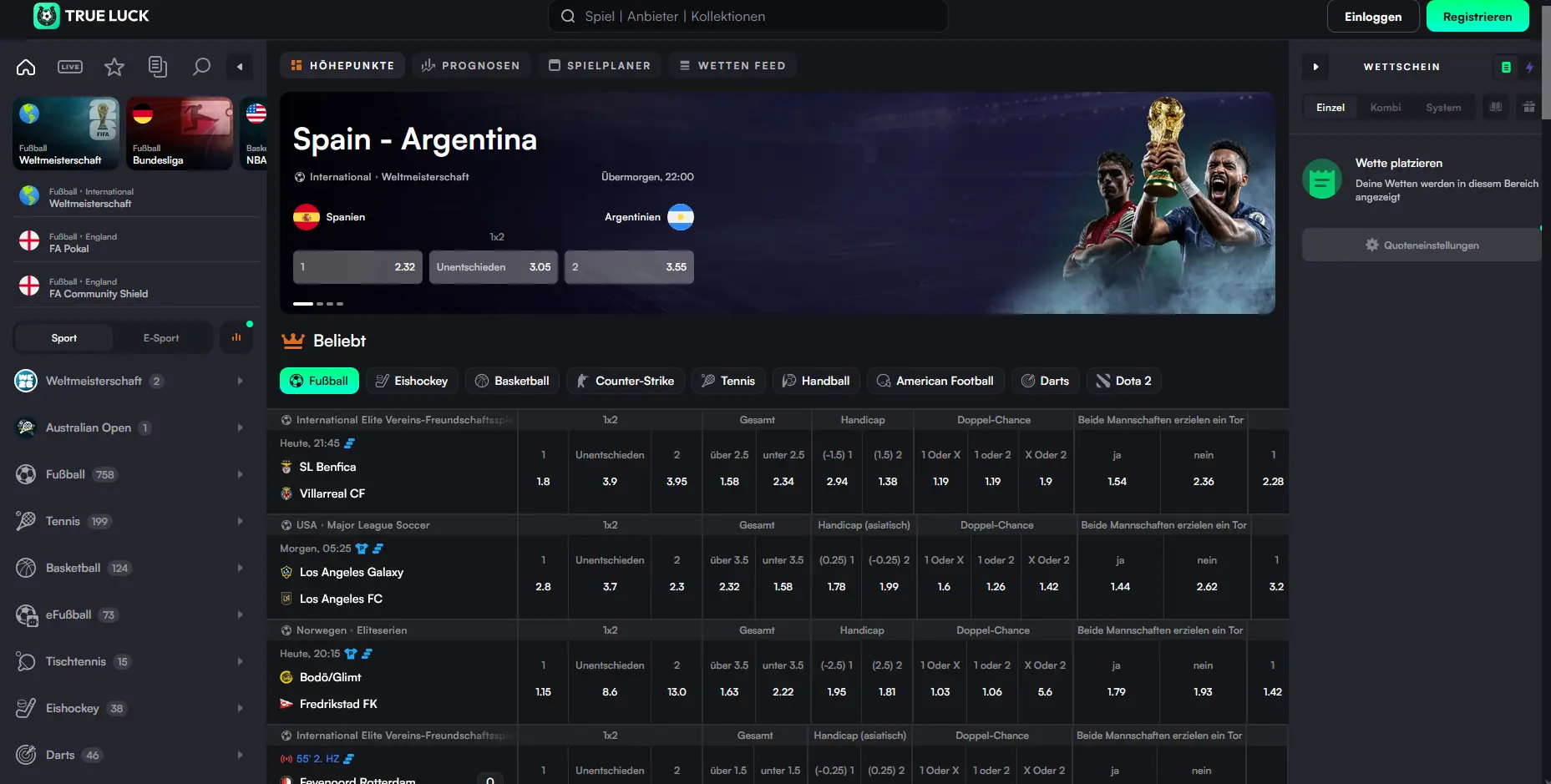Viewport: 1551px width, 784px height.
Task: Open Fußball International Weltmeisterschaft link
Action: point(136,198)
